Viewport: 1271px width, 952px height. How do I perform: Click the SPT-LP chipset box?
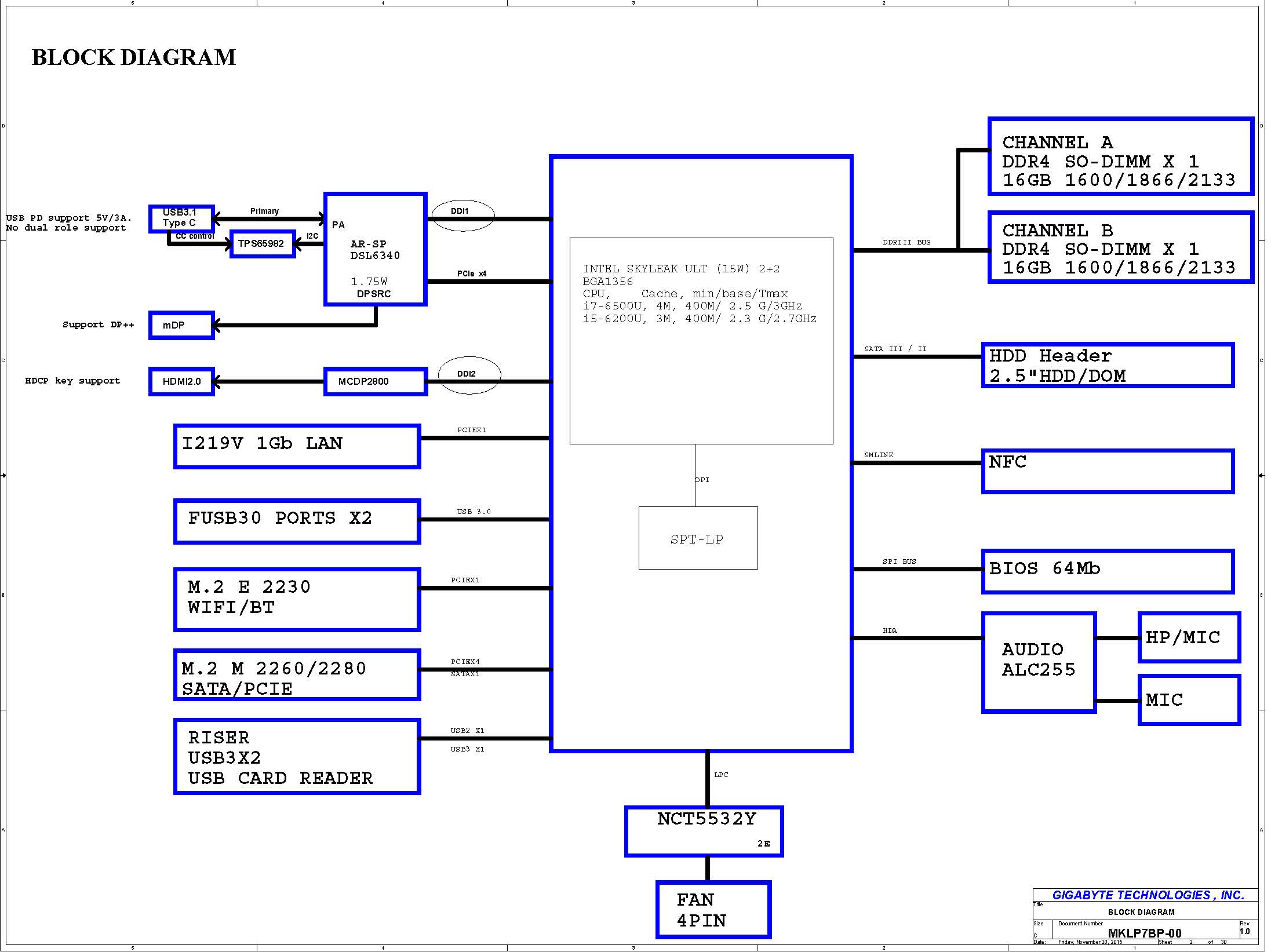[698, 538]
